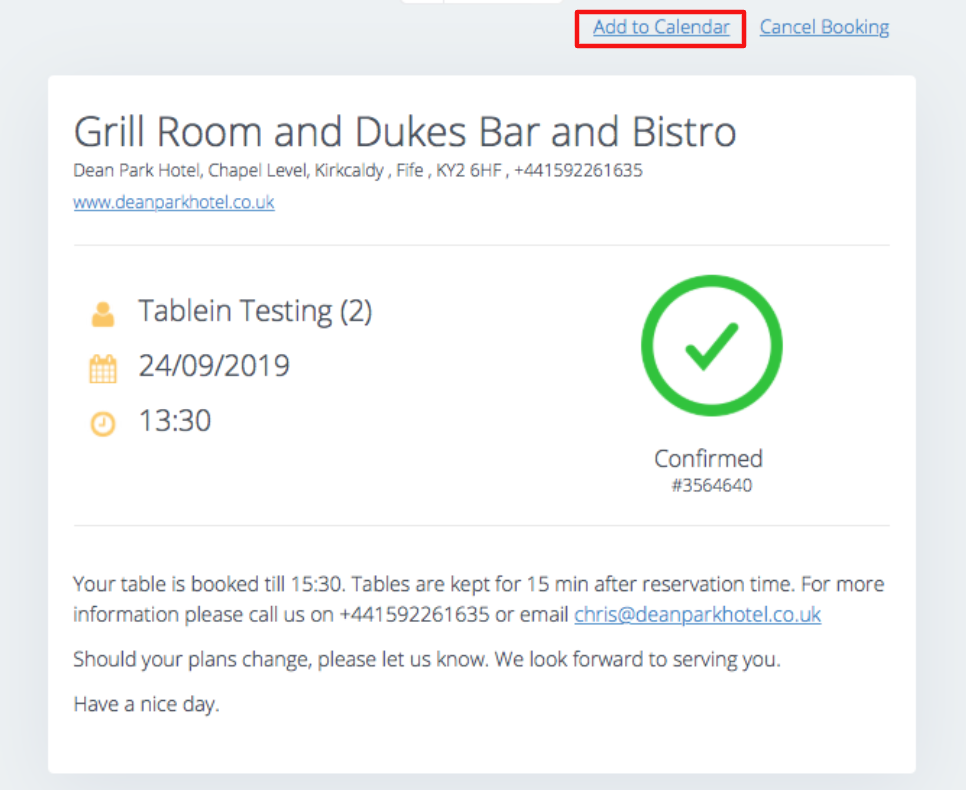This screenshot has height=790, width=966.
Task: Click the orange clock time icon
Action: click(103, 423)
